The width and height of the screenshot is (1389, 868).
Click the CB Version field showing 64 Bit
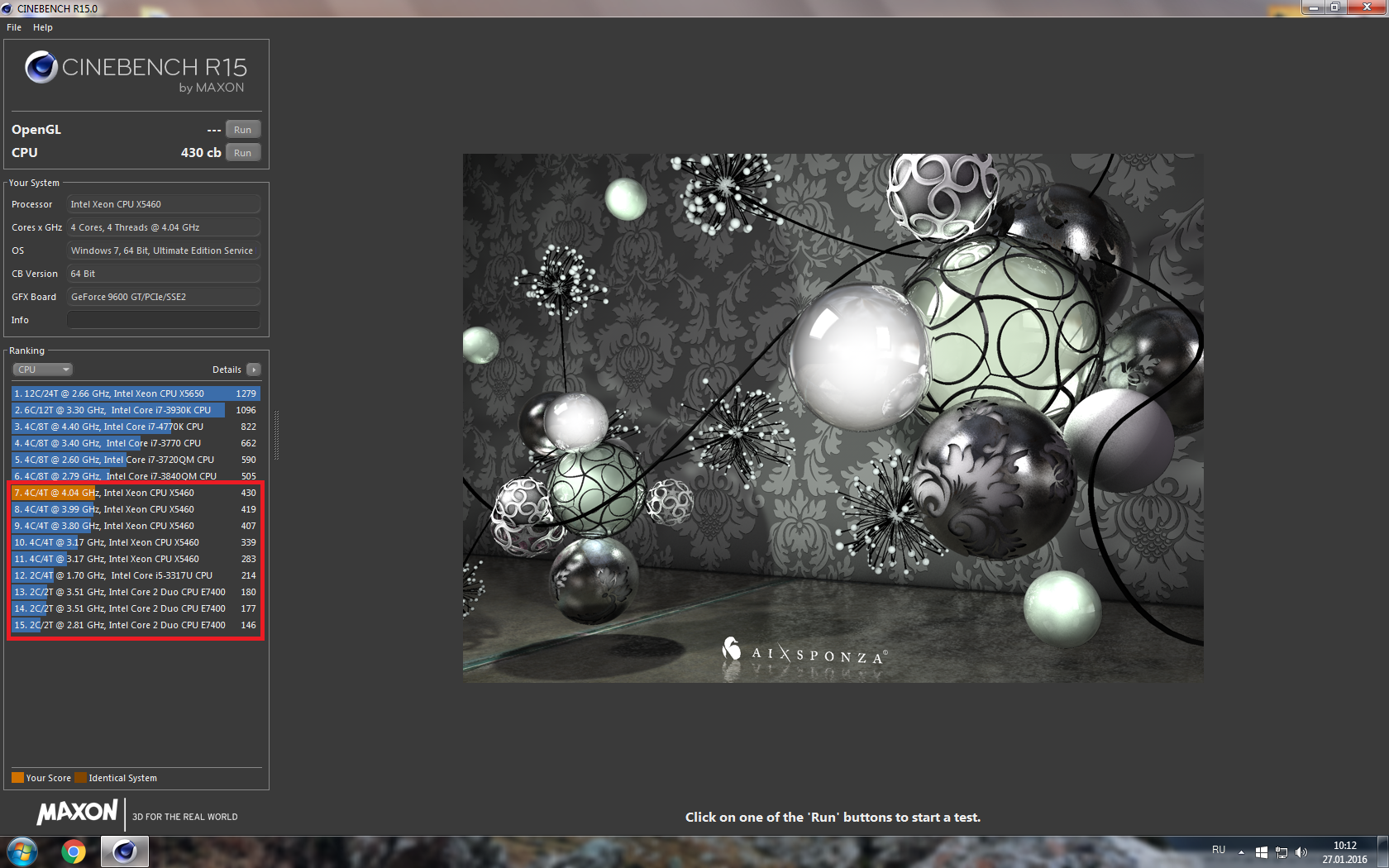(164, 274)
